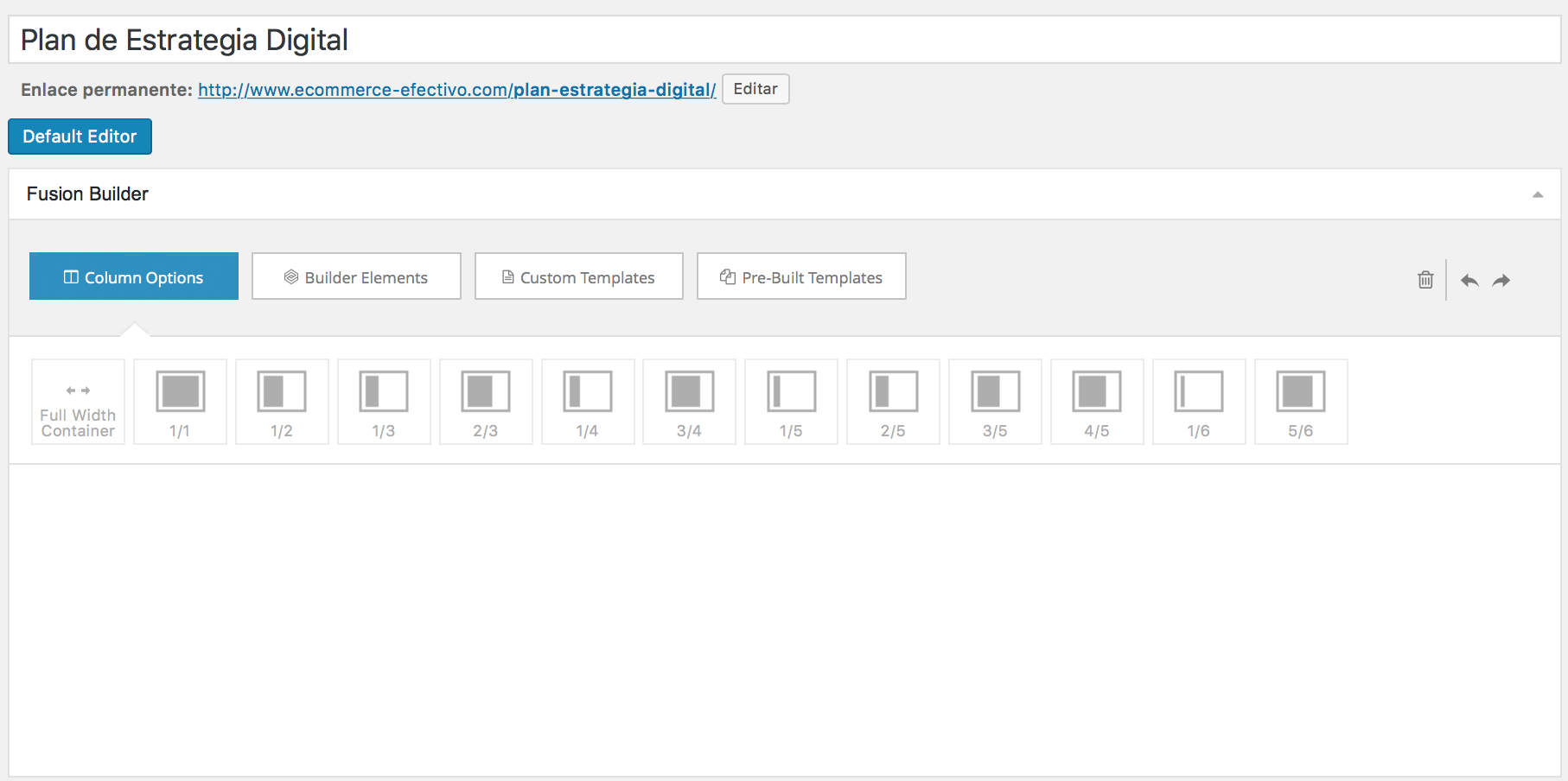Add a 2/3 column layout
The height and width of the screenshot is (781, 1568).
tap(486, 402)
